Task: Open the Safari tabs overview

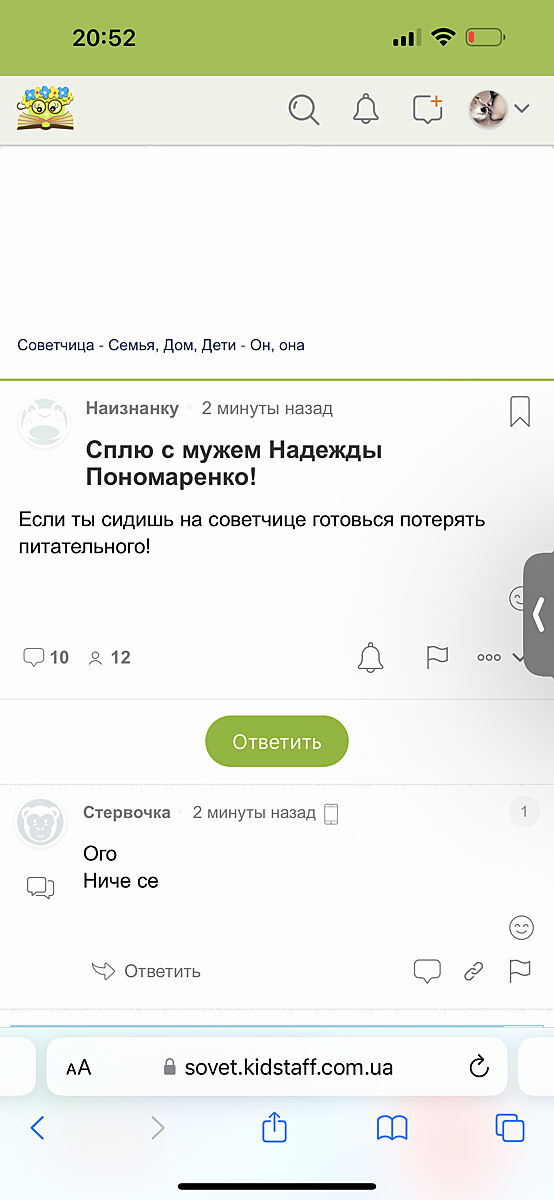Action: 510,1128
